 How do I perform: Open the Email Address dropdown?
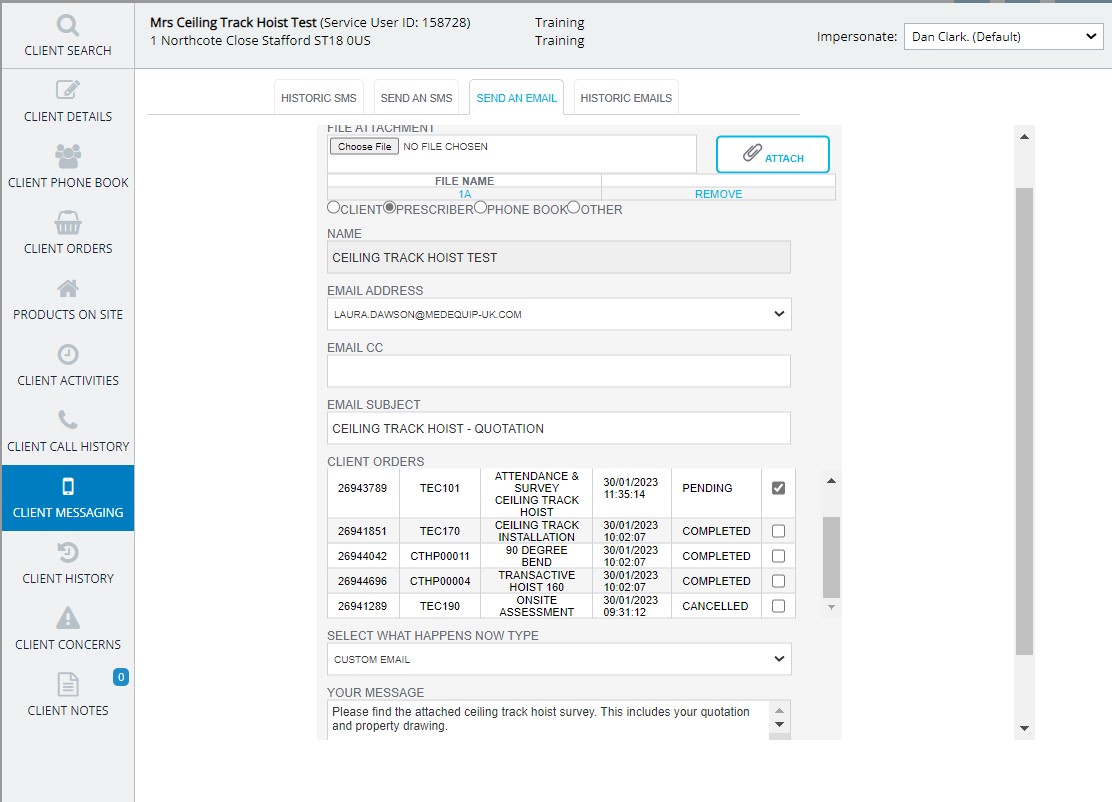click(x=559, y=314)
